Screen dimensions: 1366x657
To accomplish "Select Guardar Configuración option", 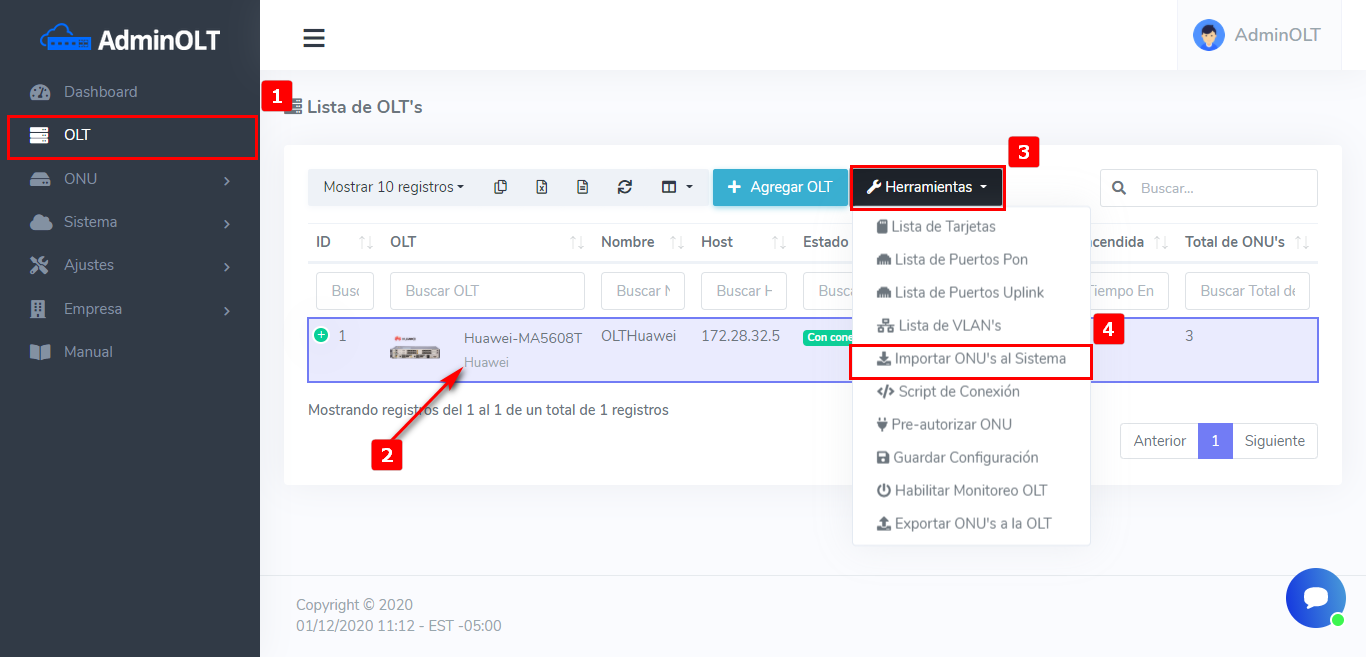I will [957, 458].
